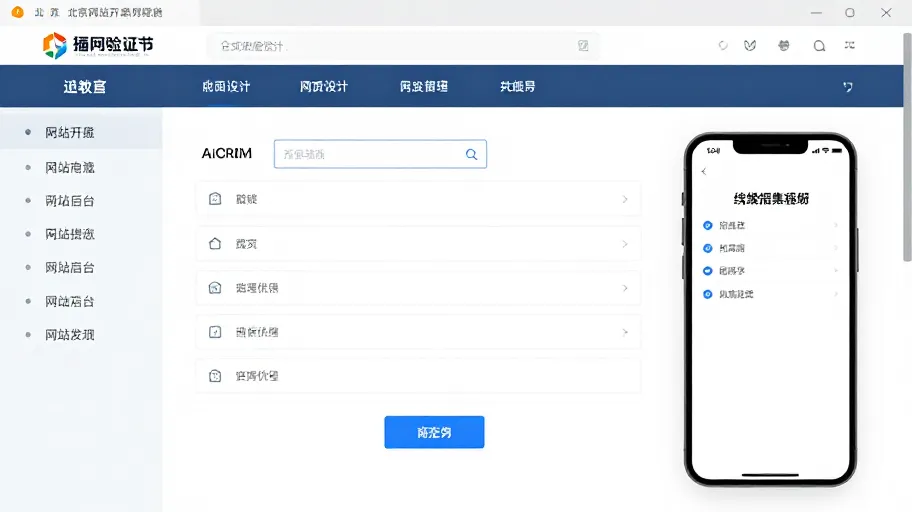Click the icon of the fourth list row
Viewport: 912px width, 512px height.
pyautogui.click(x=215, y=332)
